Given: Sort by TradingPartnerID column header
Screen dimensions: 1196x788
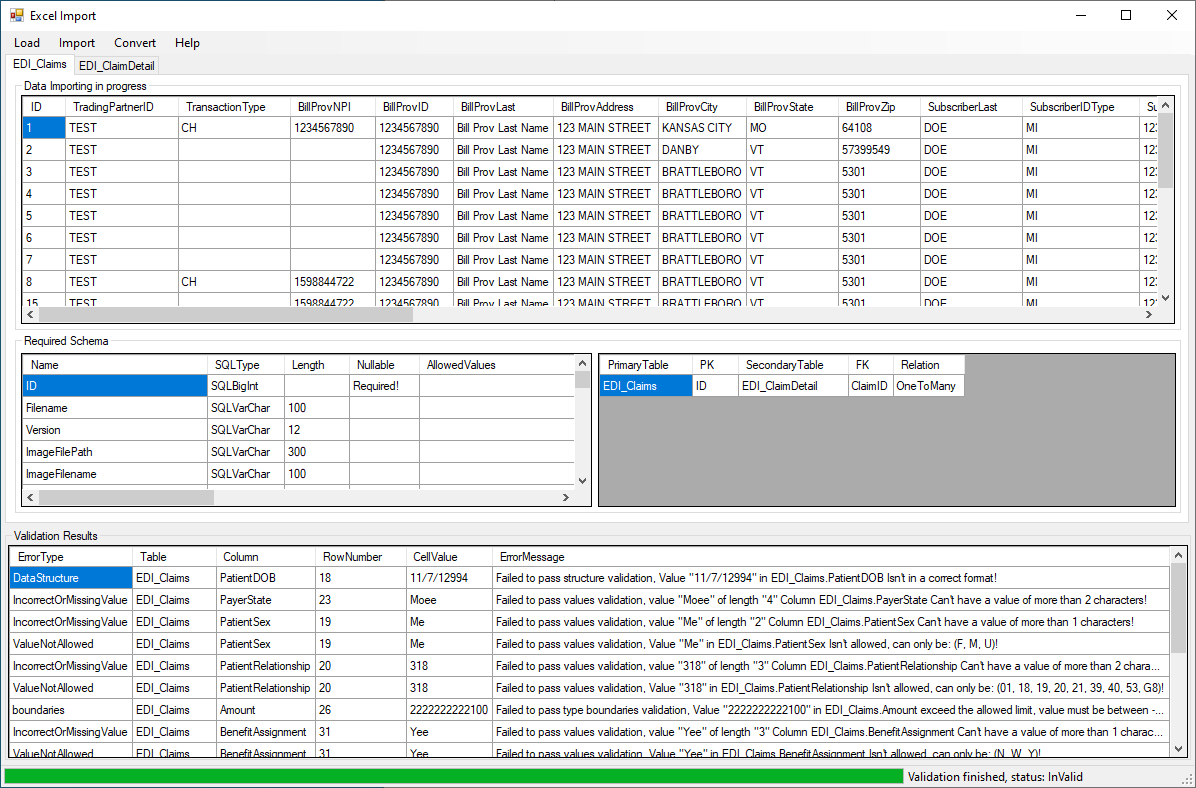Looking at the screenshot, I should [121, 107].
